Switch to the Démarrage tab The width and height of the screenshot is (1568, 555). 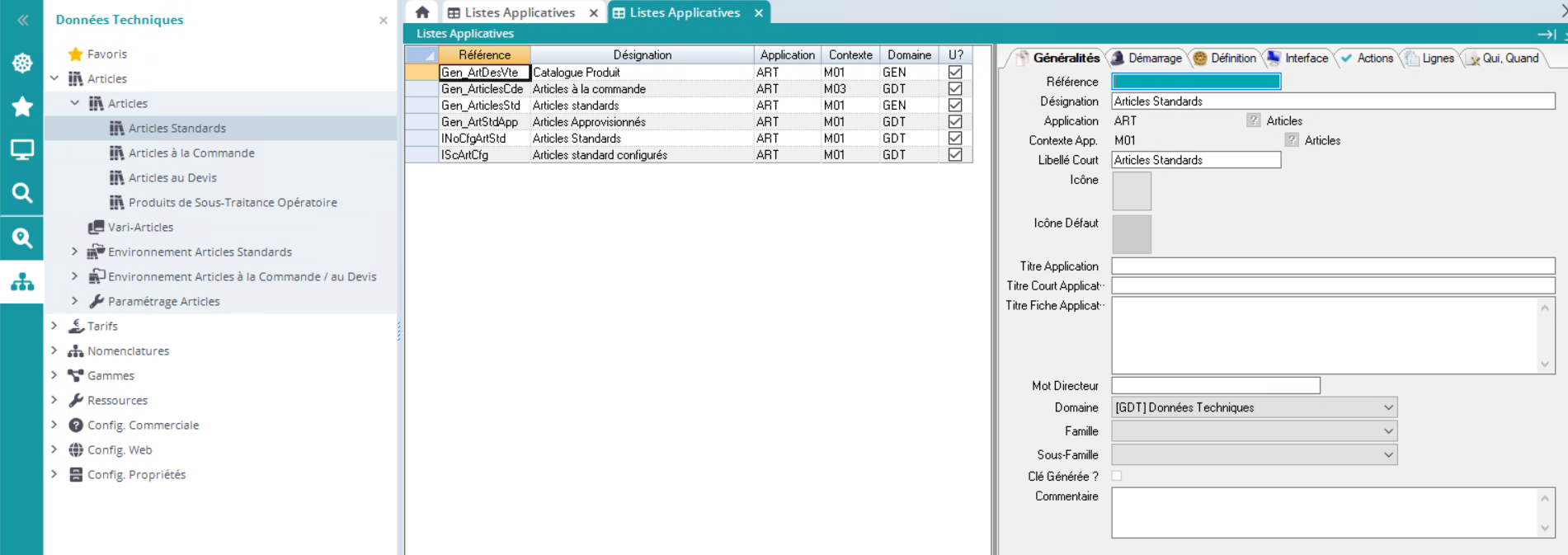[x=1147, y=58]
